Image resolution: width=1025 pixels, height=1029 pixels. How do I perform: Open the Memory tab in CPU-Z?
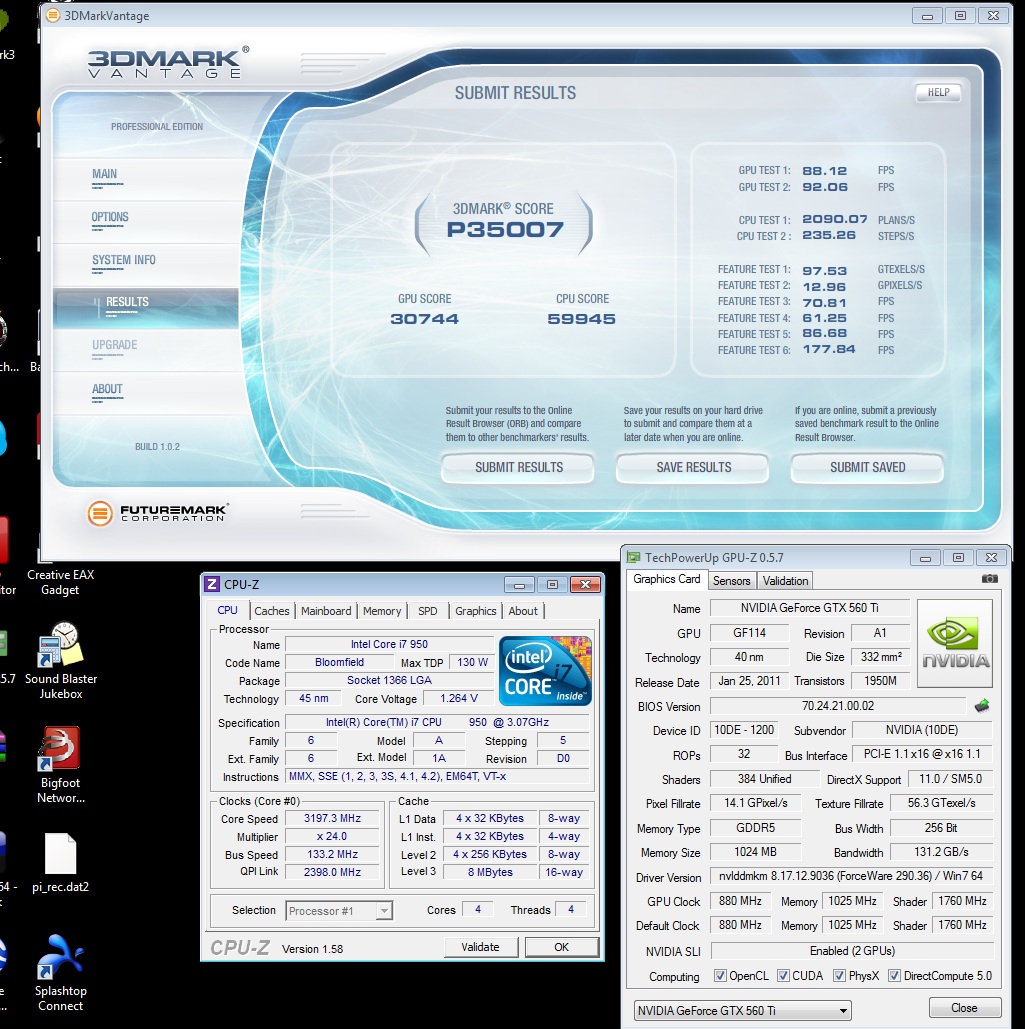382,611
